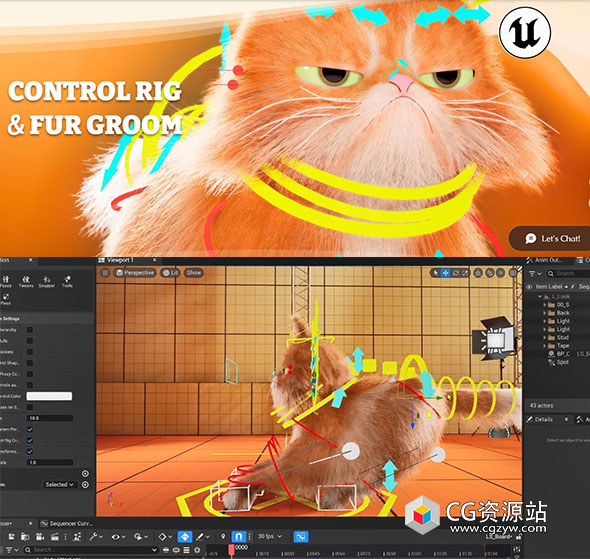Switch to the Viewport 1 tab
This screenshot has width=590, height=559.
pyautogui.click(x=119, y=260)
